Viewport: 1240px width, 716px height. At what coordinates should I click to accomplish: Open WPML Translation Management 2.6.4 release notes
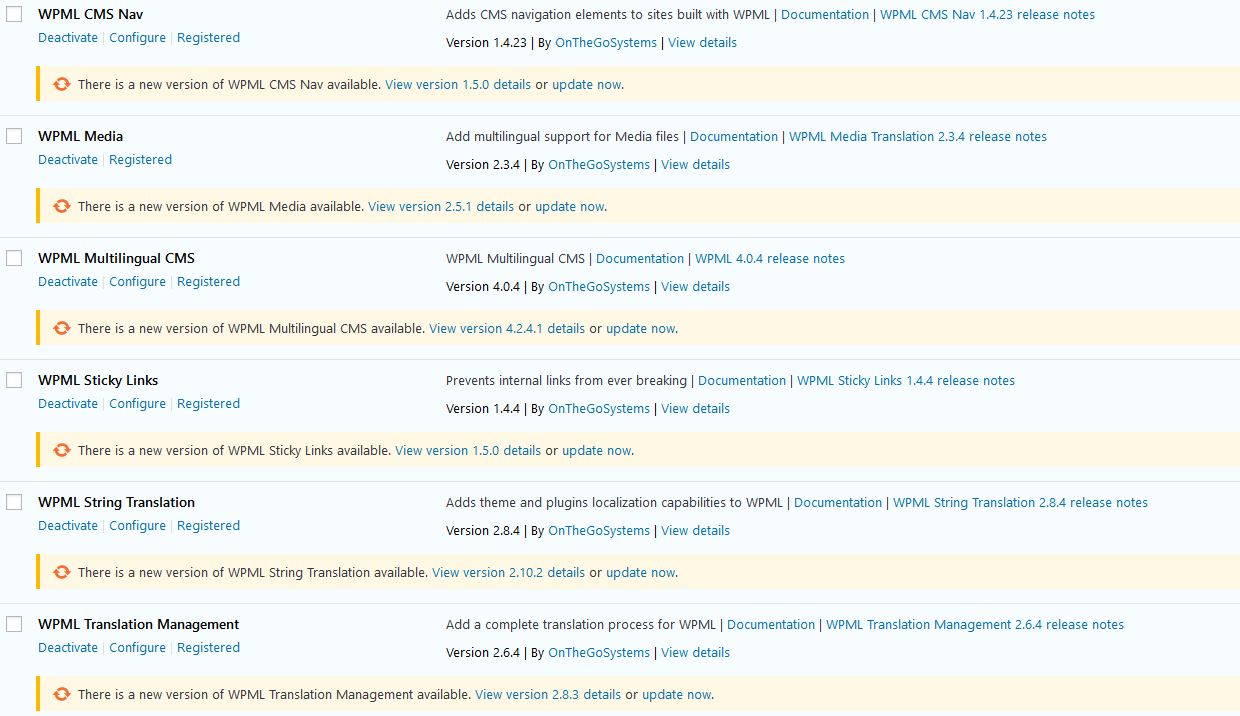975,625
